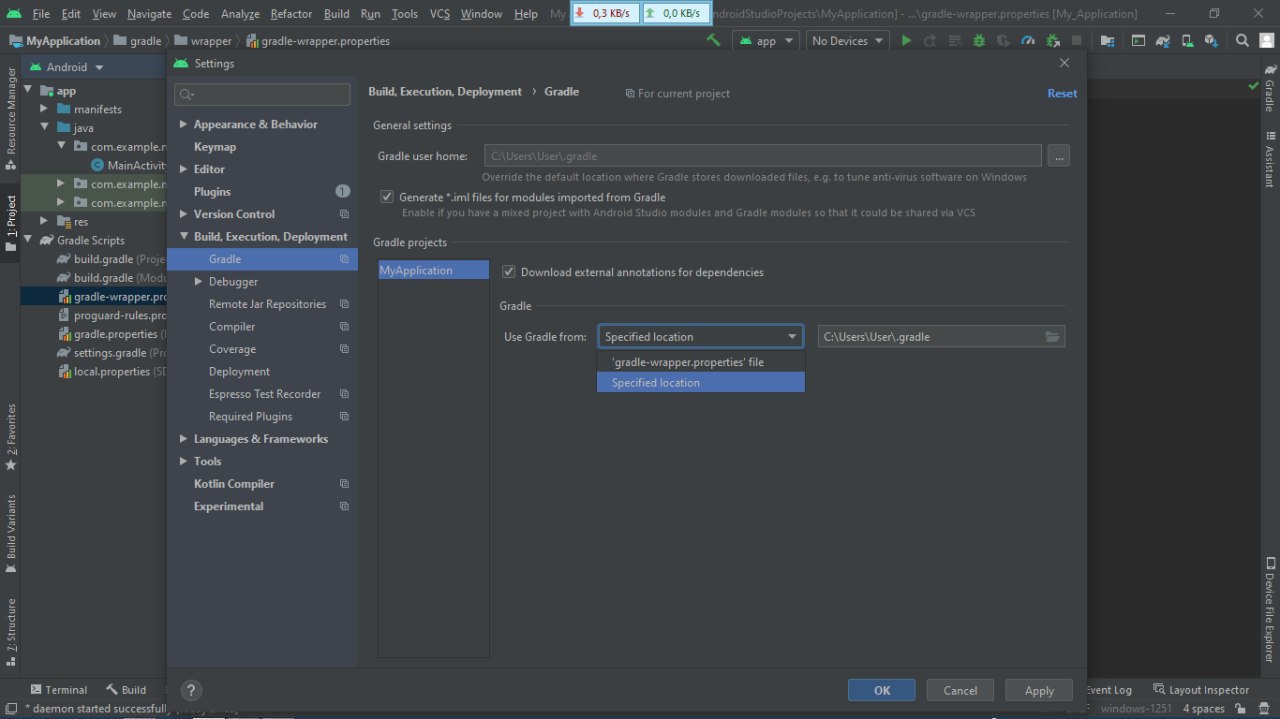Open the Terminal tool window
The width and height of the screenshot is (1280, 719).
pyautogui.click(x=59, y=690)
